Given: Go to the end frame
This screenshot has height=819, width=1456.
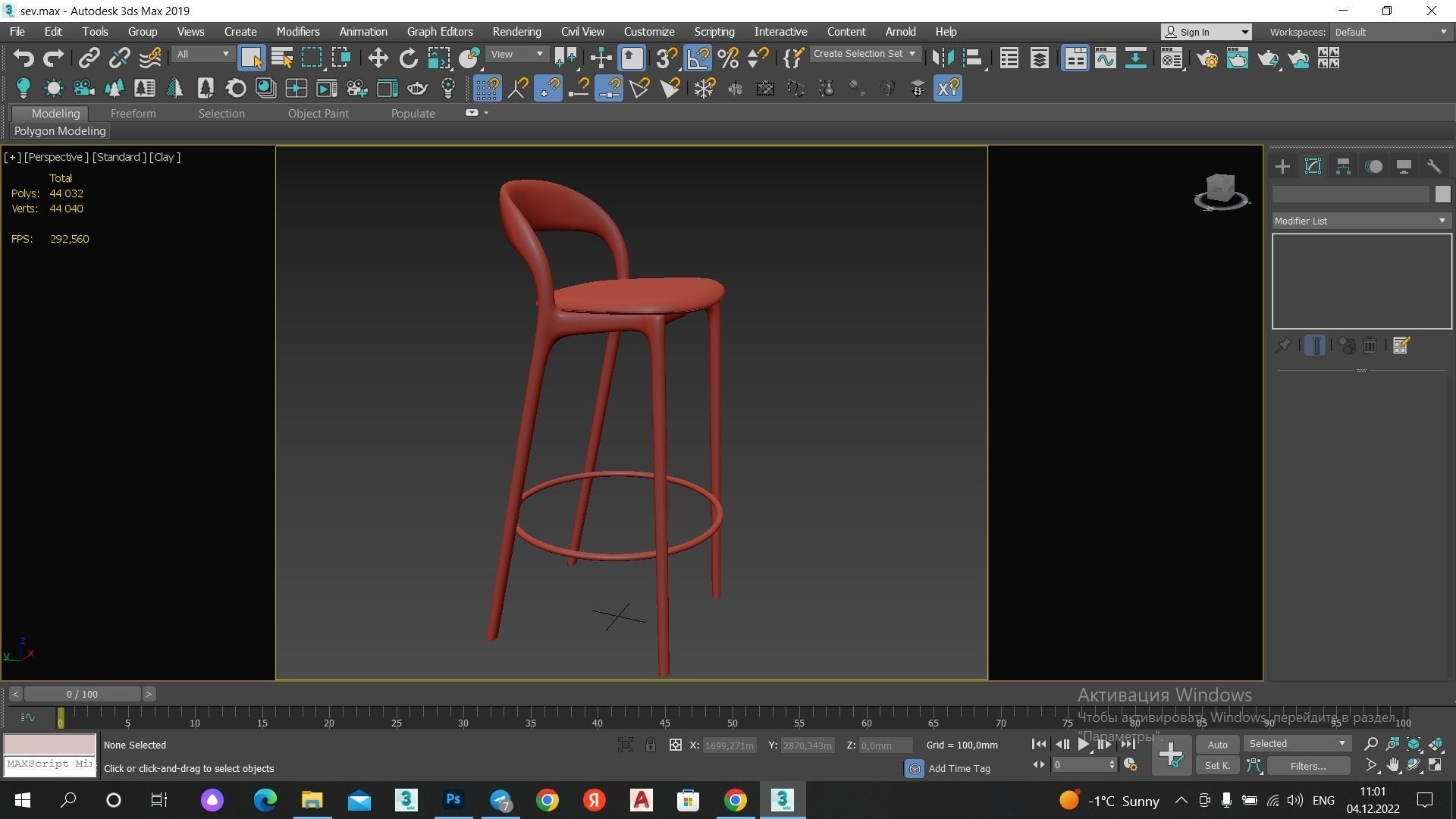Looking at the screenshot, I should click(x=1129, y=745).
